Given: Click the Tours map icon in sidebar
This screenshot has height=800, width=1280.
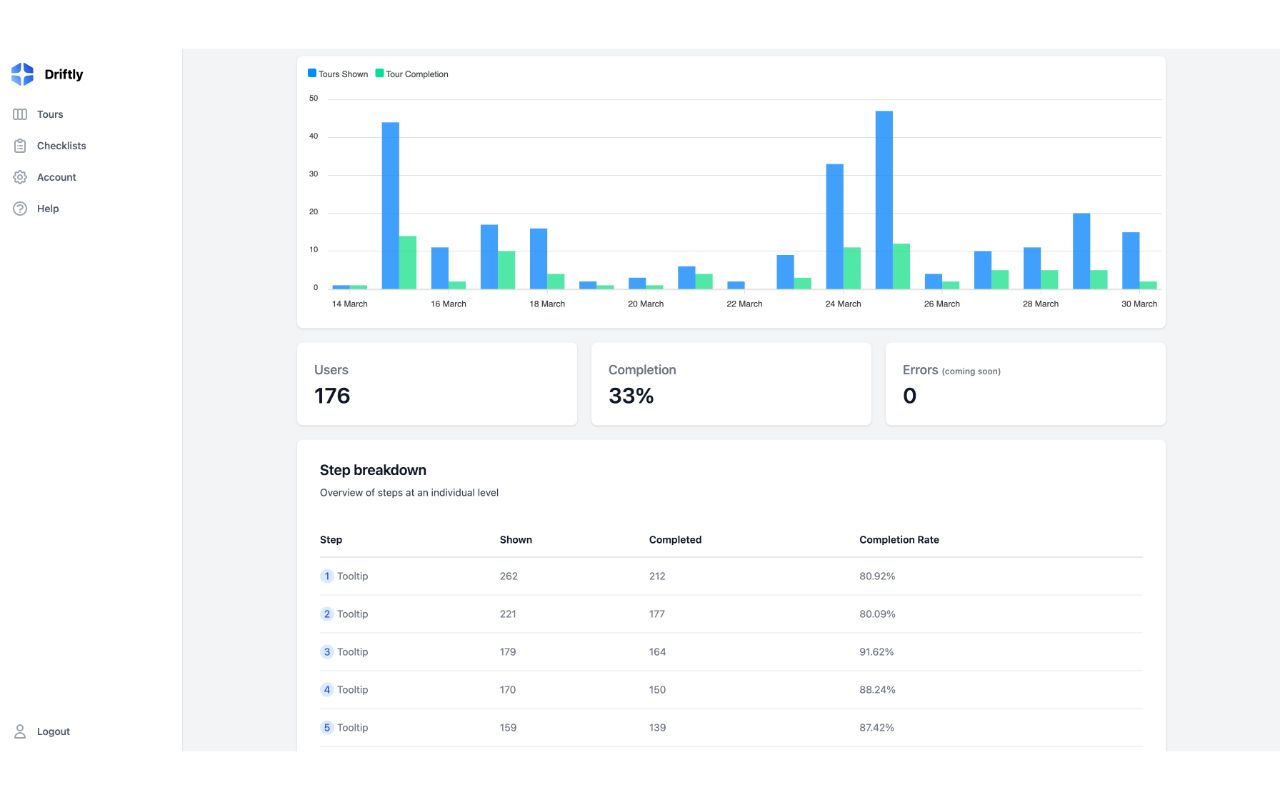Looking at the screenshot, I should pyautogui.click(x=19, y=115).
